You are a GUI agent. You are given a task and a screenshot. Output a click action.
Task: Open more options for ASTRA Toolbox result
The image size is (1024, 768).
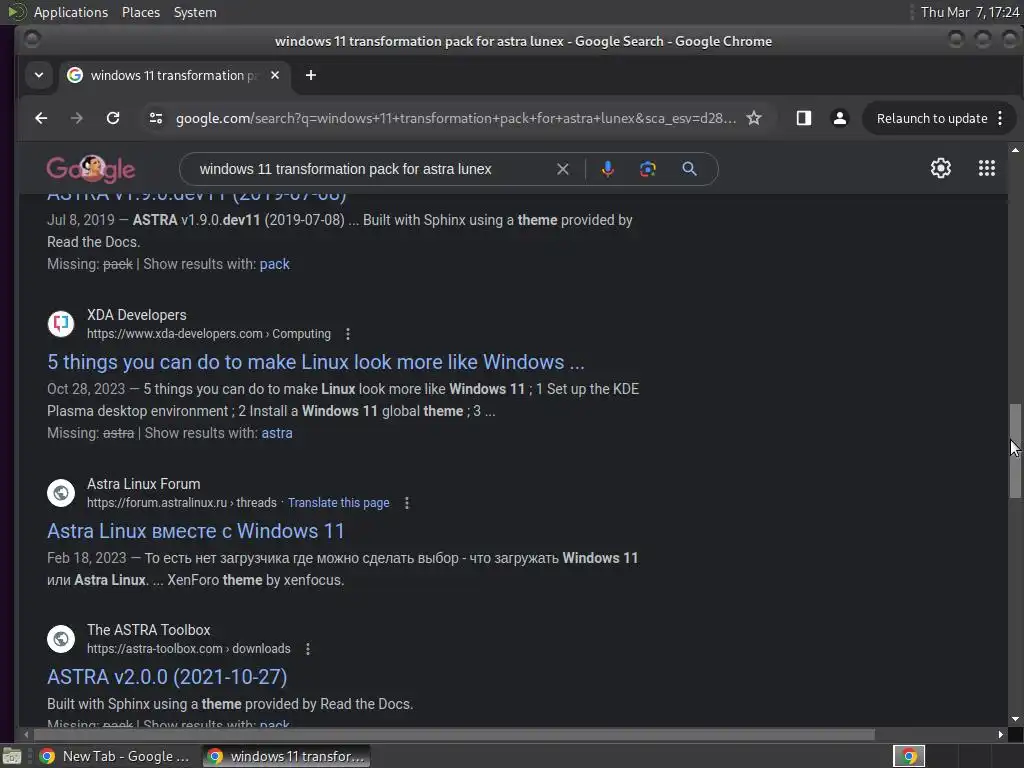point(308,649)
